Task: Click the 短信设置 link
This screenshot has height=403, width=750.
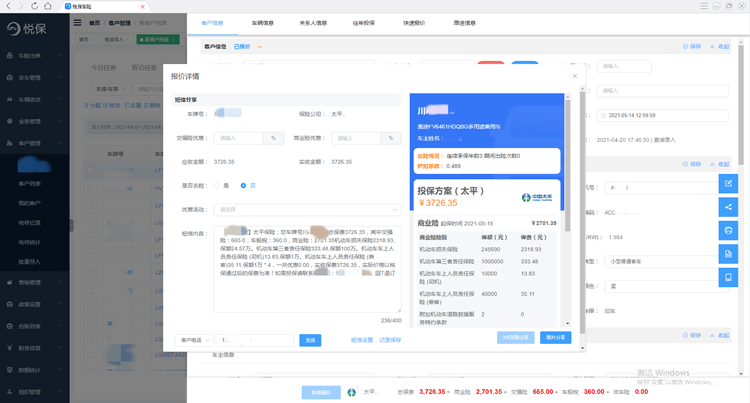Action: (362, 340)
